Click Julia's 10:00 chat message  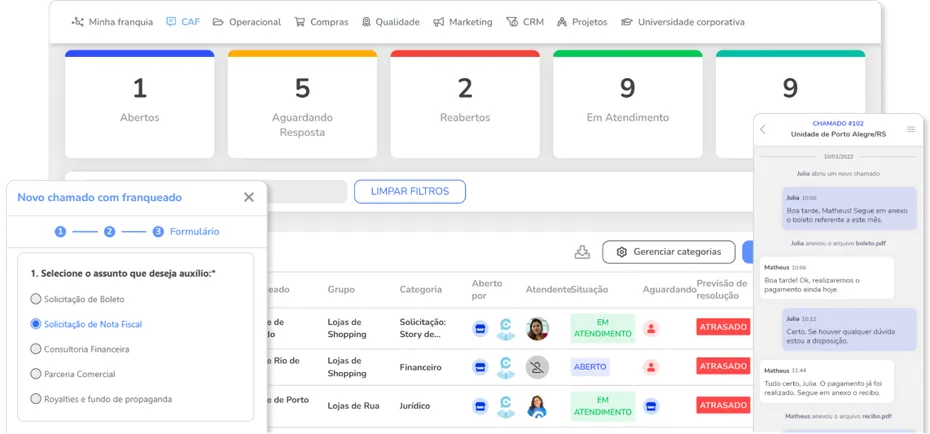[849, 209]
